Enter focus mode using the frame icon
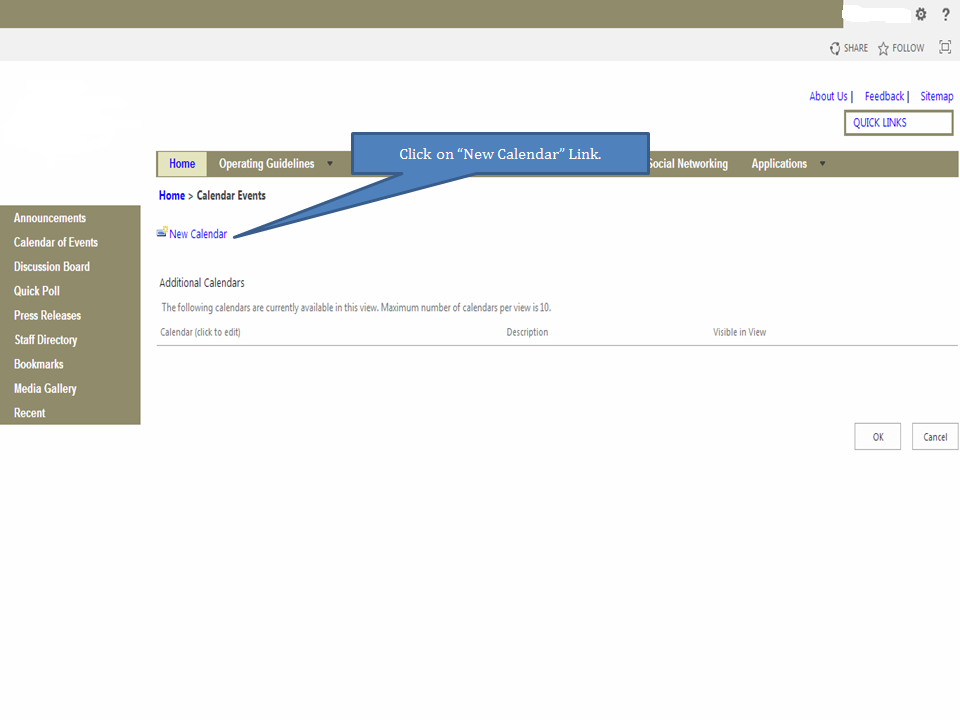Viewport: 960px width, 720px height. (x=944, y=47)
